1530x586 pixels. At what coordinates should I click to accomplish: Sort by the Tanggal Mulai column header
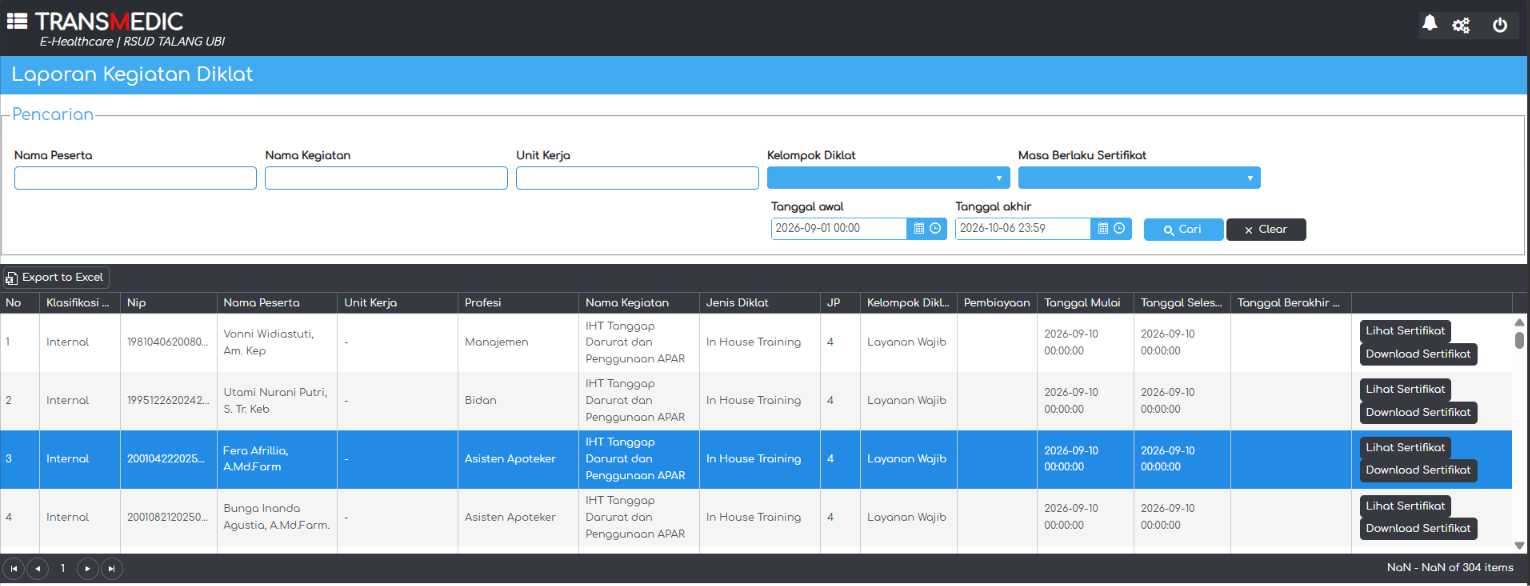coord(1086,303)
